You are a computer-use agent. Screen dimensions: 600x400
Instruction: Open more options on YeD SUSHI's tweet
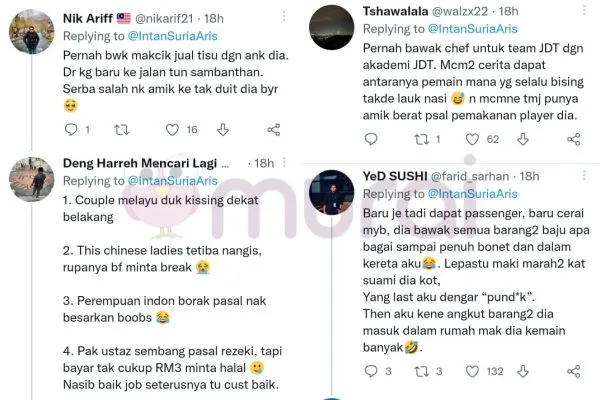click(584, 175)
